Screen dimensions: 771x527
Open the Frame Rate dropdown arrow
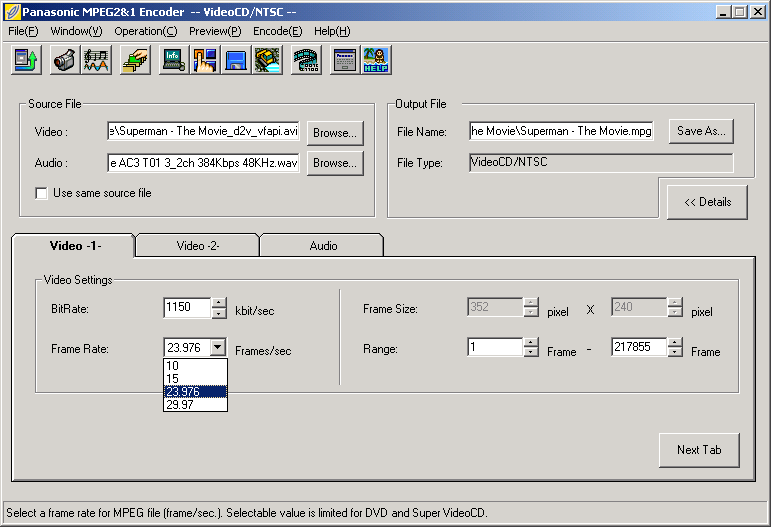coord(218,347)
